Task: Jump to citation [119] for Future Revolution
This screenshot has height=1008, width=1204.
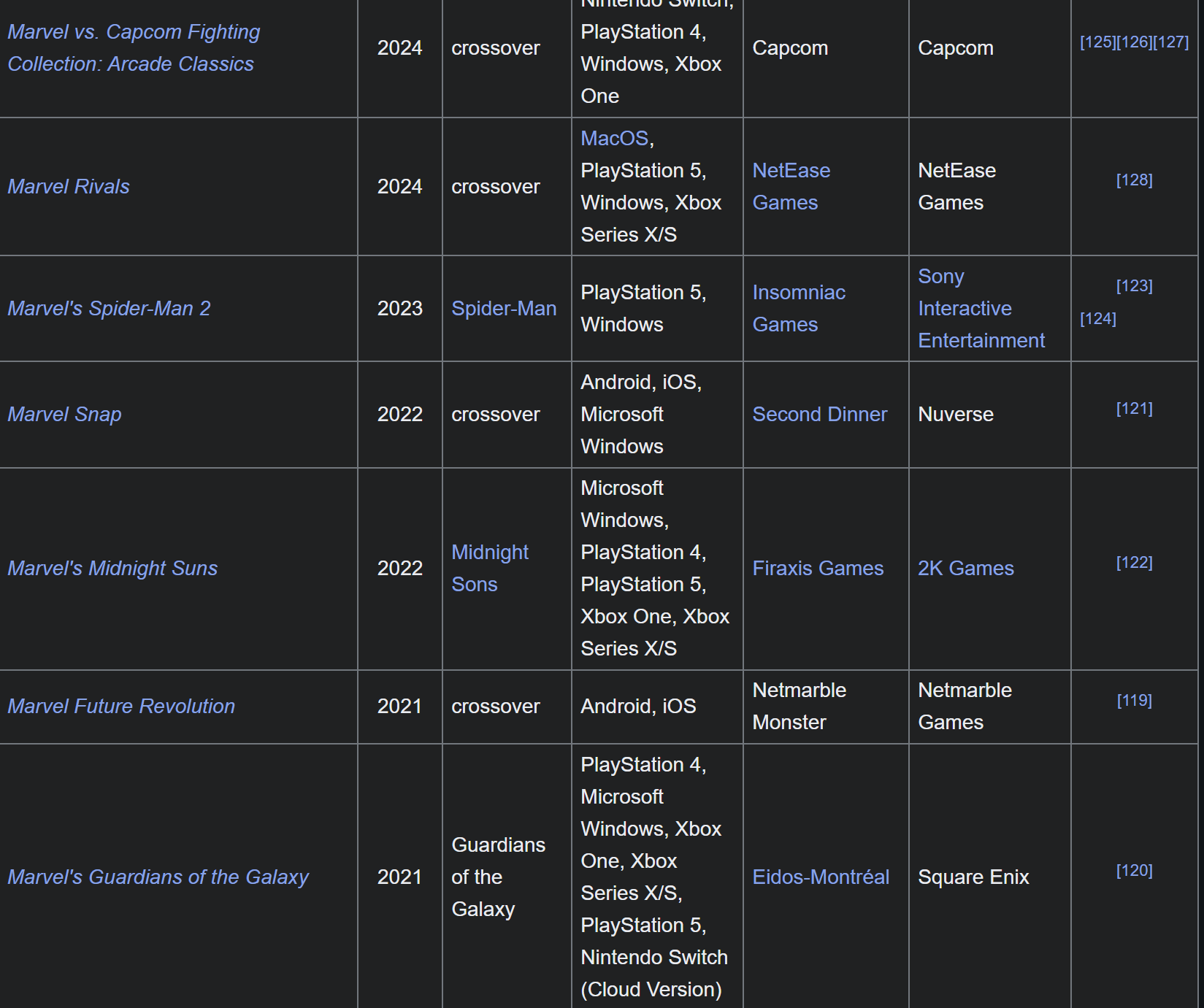Action: [x=1134, y=701]
